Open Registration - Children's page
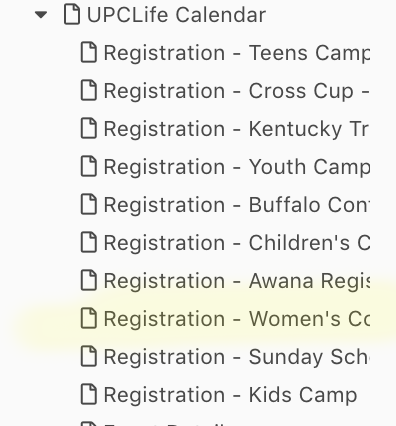 point(237,243)
